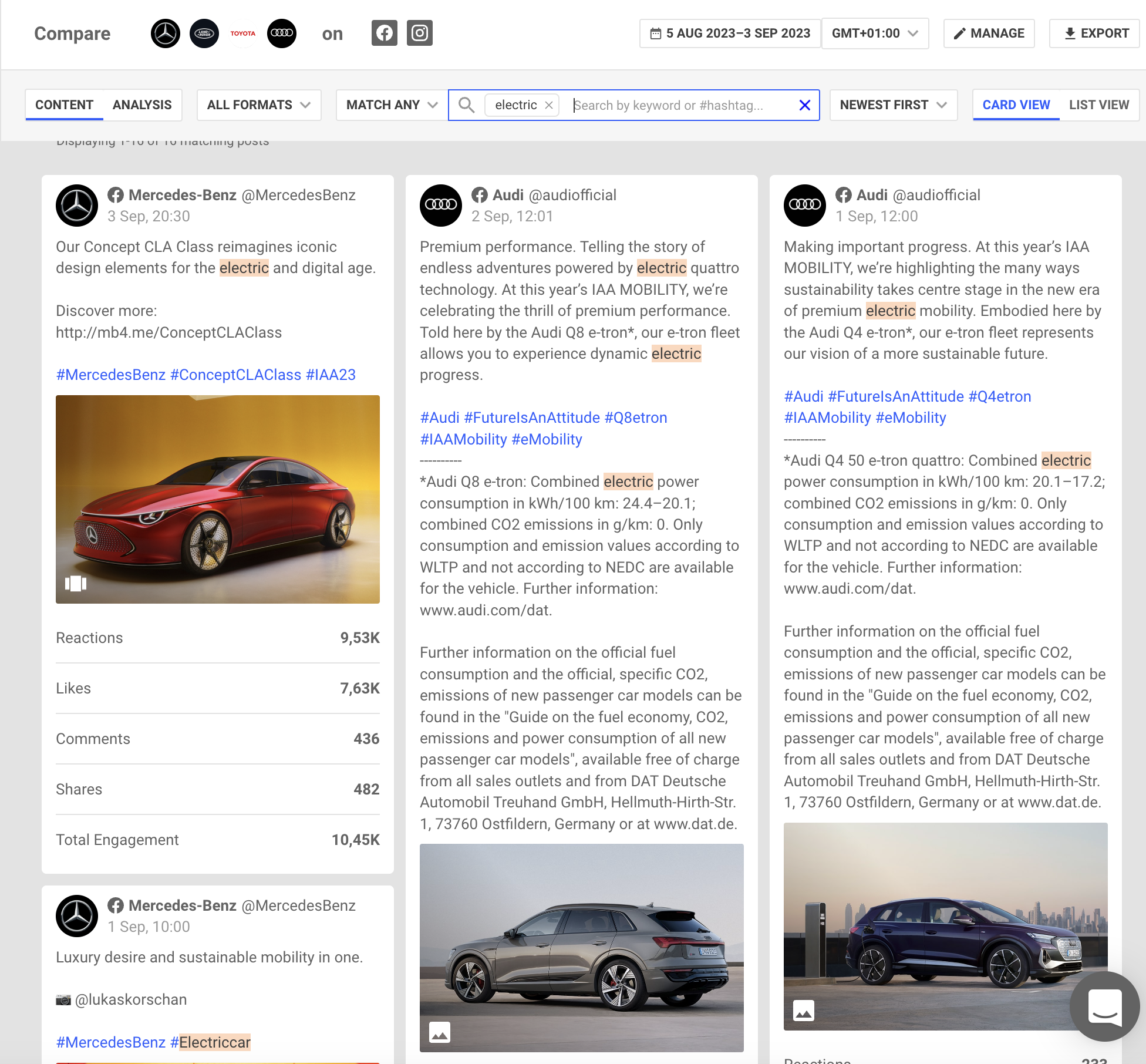Click Facebook icon beside Audi 2 Sep post
This screenshot has height=1064, width=1146.
coord(480,195)
